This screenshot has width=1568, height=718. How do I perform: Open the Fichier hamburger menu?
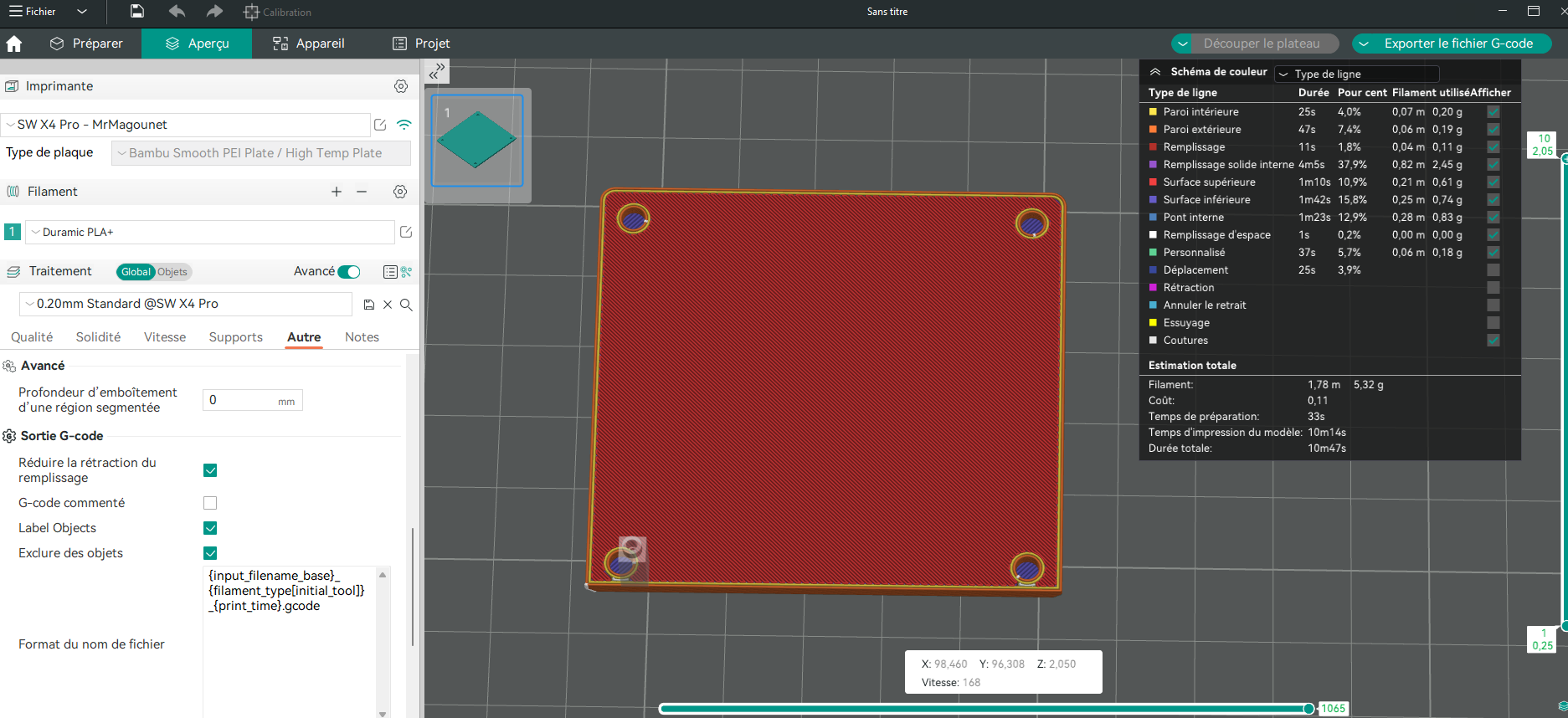32,12
